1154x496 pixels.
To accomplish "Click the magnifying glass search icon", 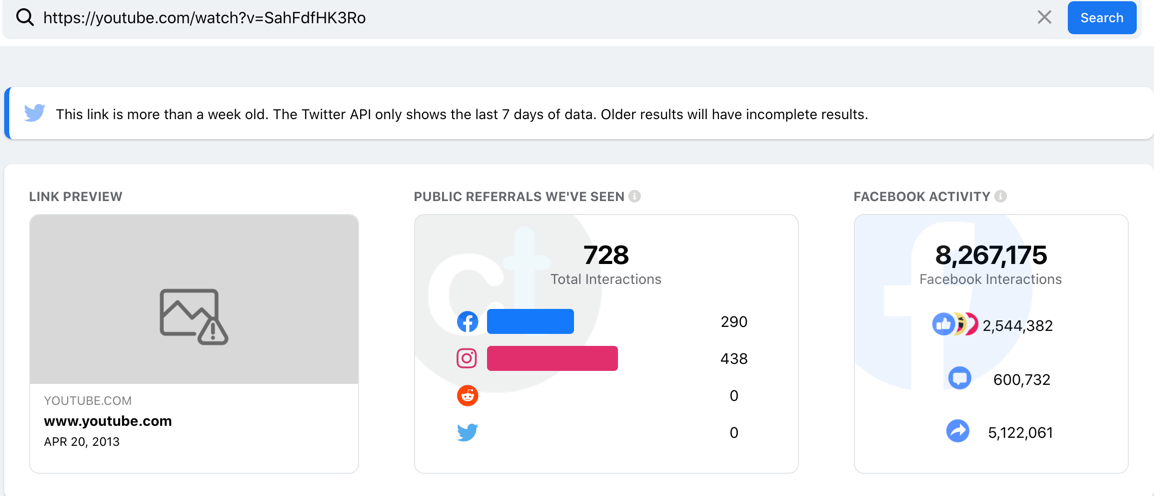I will 25,17.
